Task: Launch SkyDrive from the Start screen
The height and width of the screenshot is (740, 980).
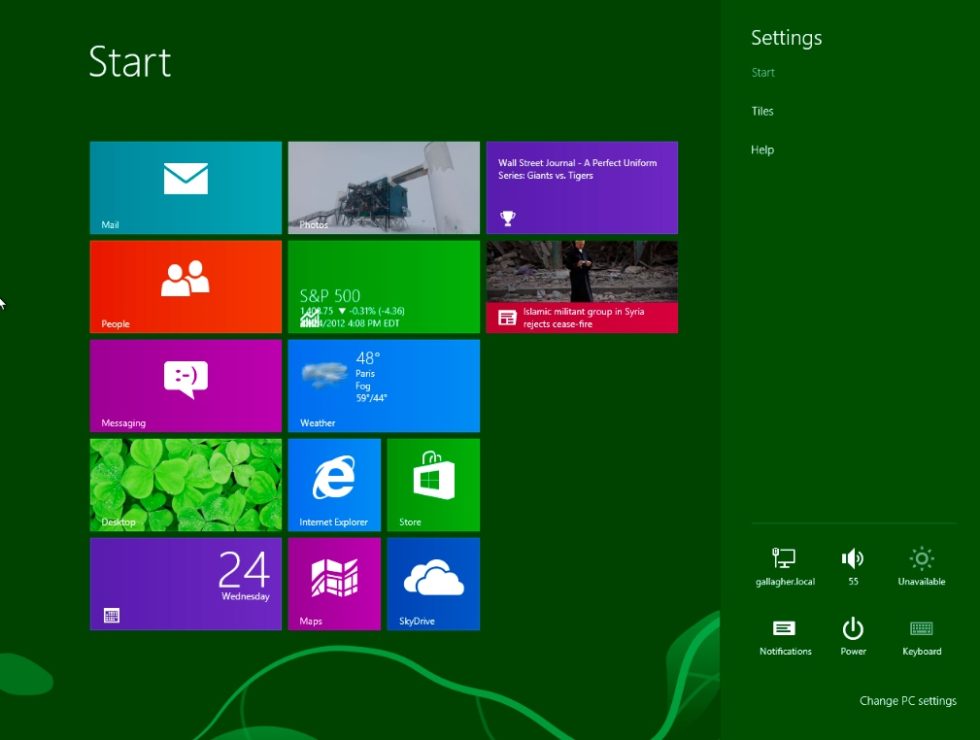Action: (433, 584)
